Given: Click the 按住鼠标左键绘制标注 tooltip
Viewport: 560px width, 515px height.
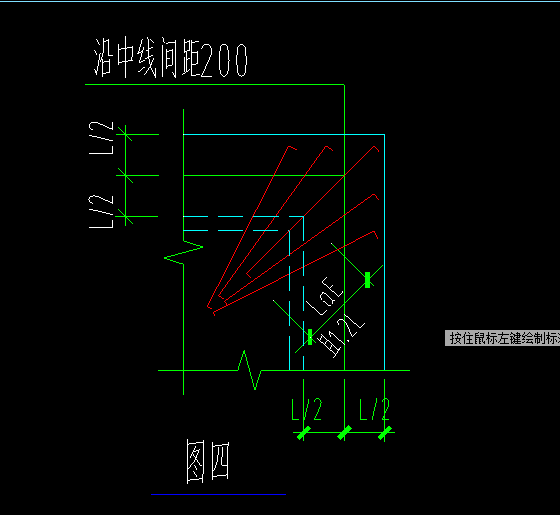Looking at the screenshot, I should [x=502, y=338].
